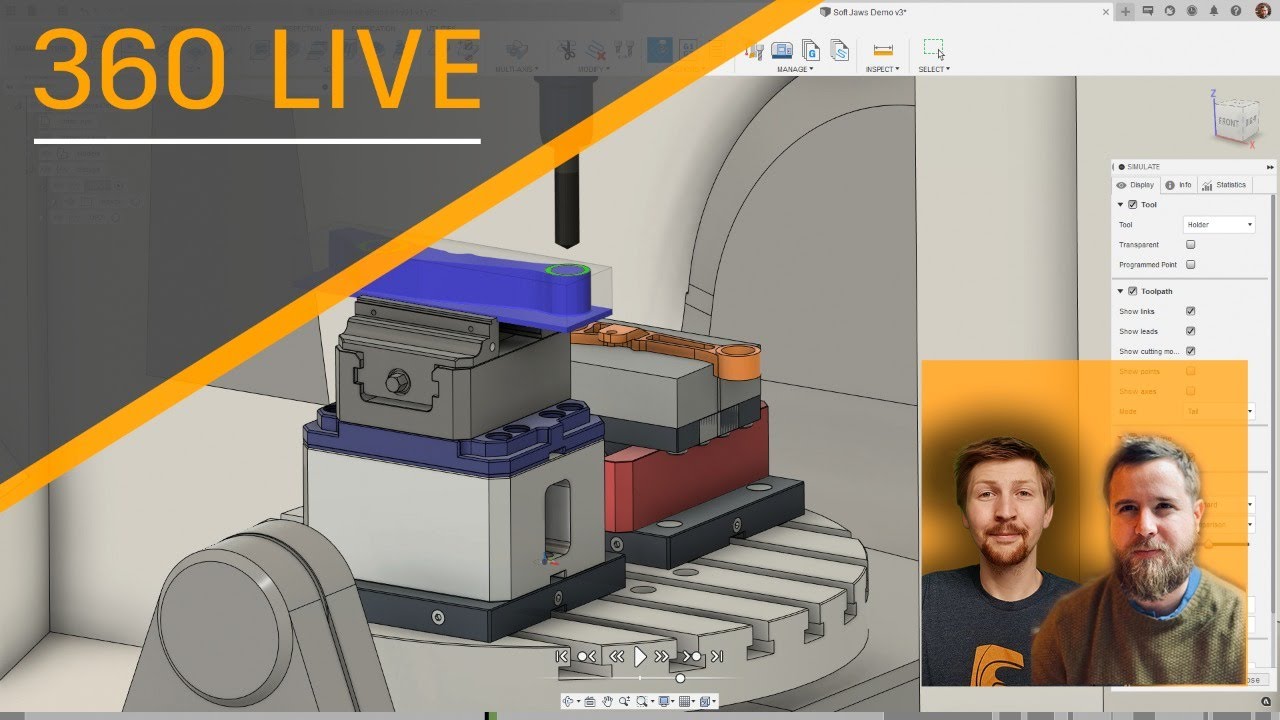
Task: Go to the next operation
Action: [x=692, y=656]
